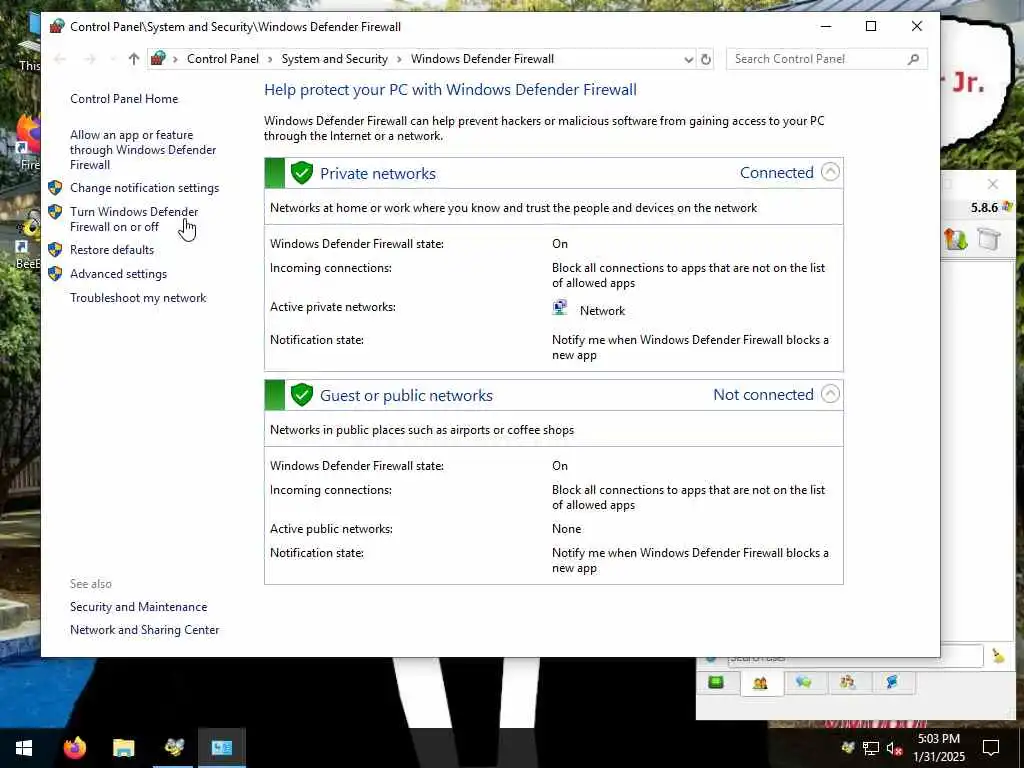Click the green shield icon in Private networks header
The width and height of the screenshot is (1024, 768).
[x=302, y=173]
